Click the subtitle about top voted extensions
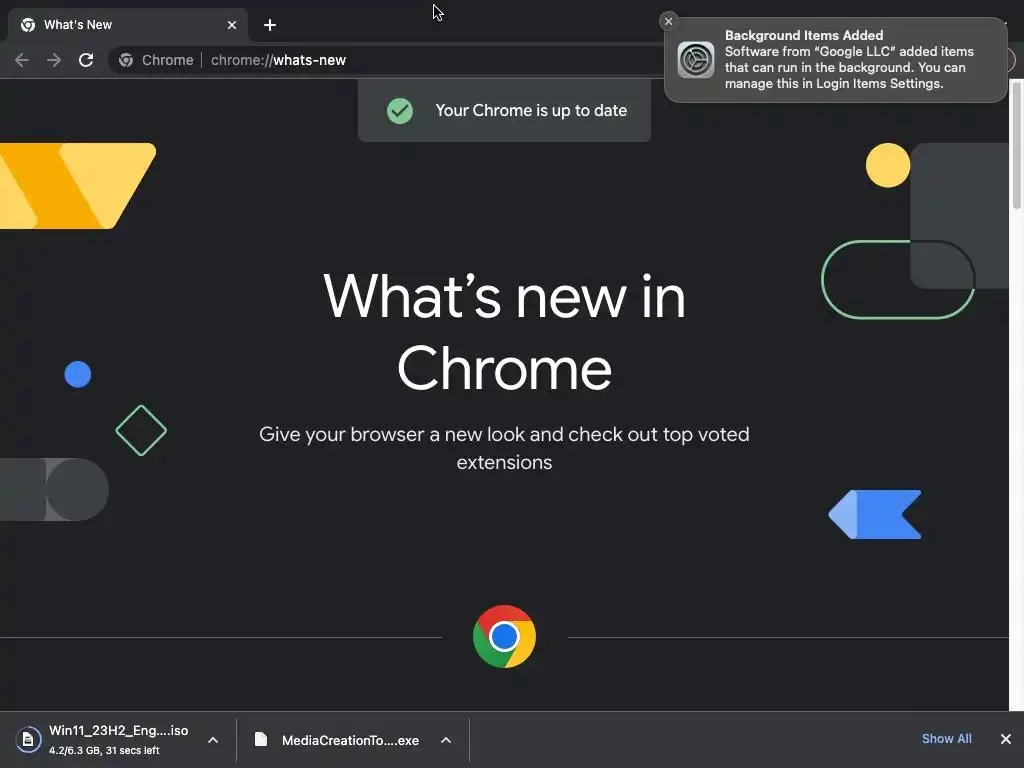Viewport: 1024px width, 768px height. pyautogui.click(x=504, y=448)
